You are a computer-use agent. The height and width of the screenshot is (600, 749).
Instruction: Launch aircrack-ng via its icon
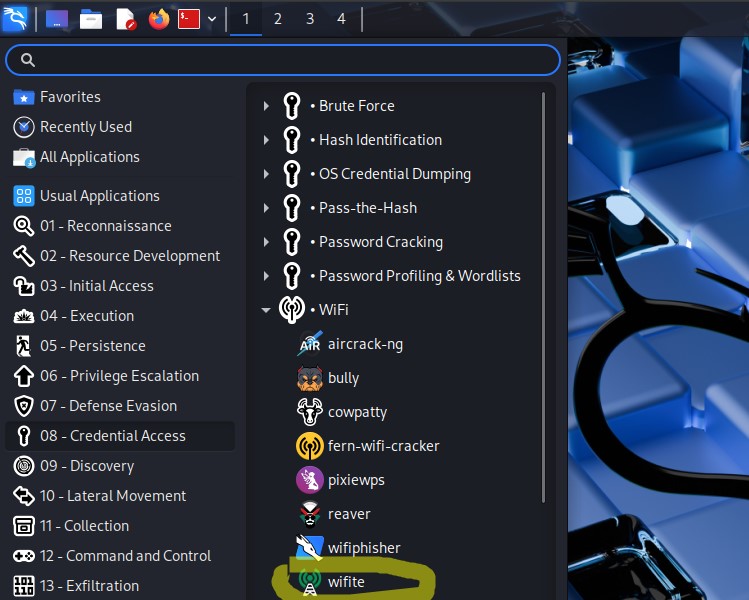coord(310,344)
